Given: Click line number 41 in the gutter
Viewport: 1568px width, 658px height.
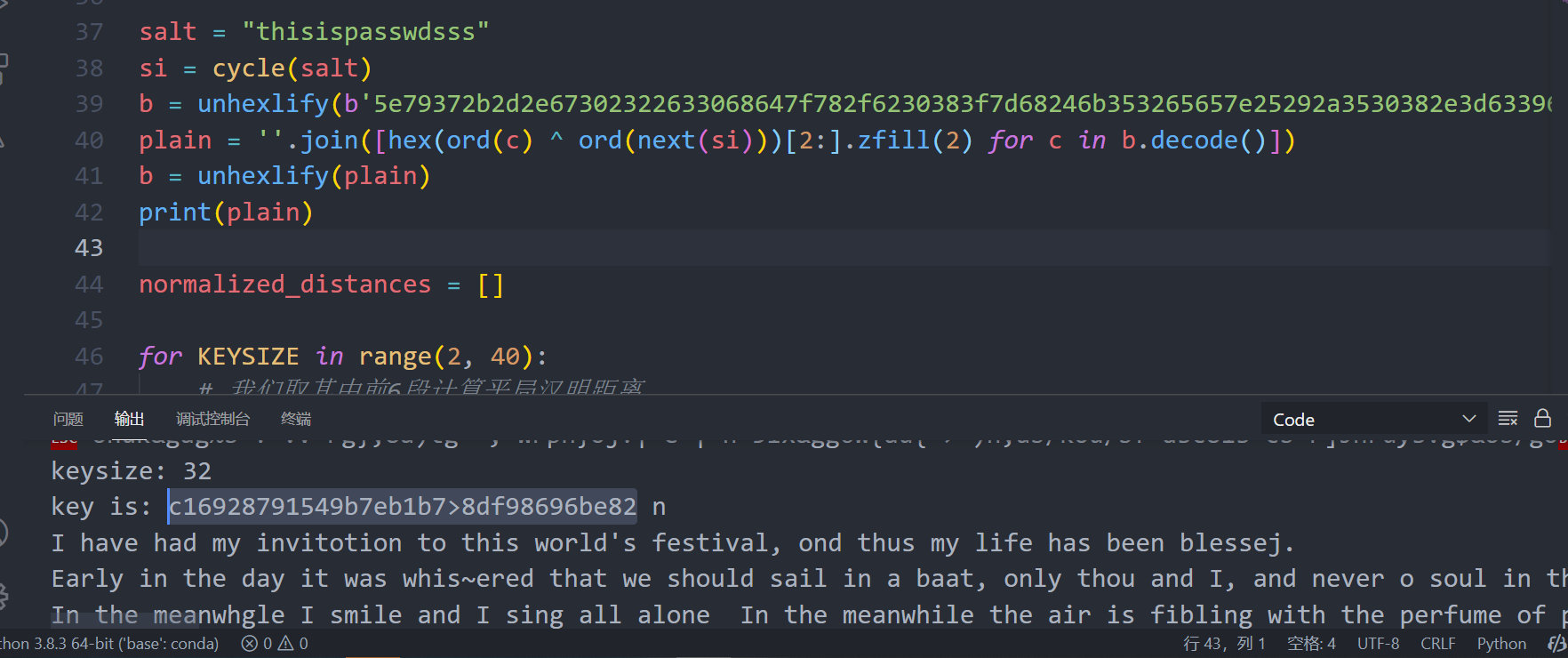Looking at the screenshot, I should pyautogui.click(x=89, y=176).
